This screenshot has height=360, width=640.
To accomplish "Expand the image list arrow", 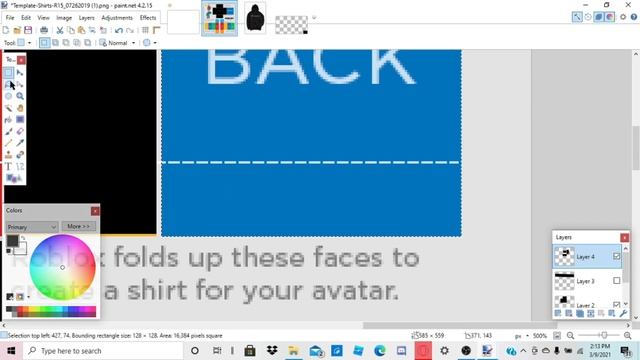I will coord(314,18).
